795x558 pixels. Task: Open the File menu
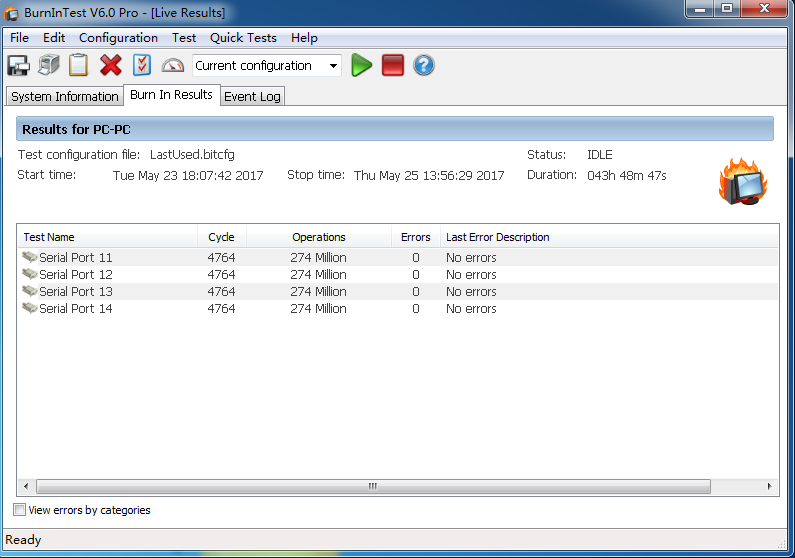(19, 38)
